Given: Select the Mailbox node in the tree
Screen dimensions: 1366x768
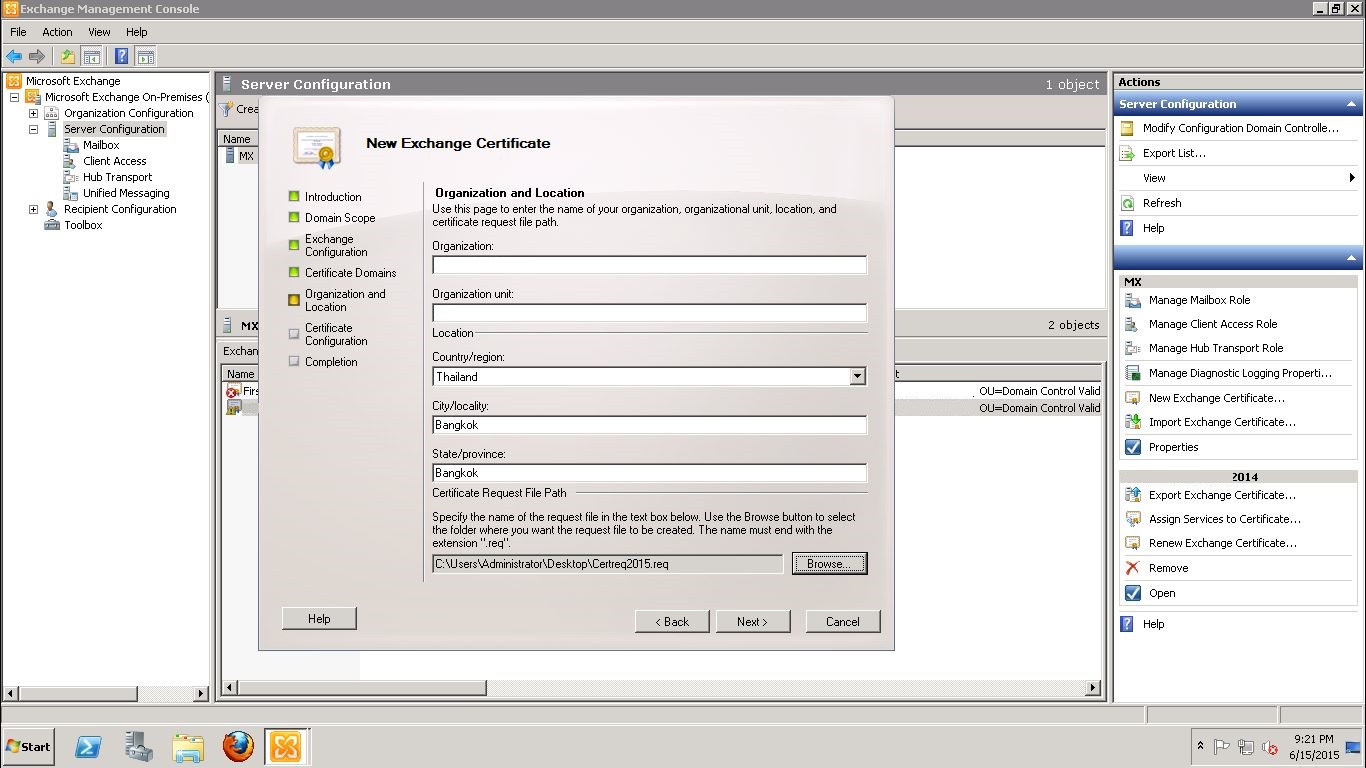Looking at the screenshot, I should click(x=101, y=145).
